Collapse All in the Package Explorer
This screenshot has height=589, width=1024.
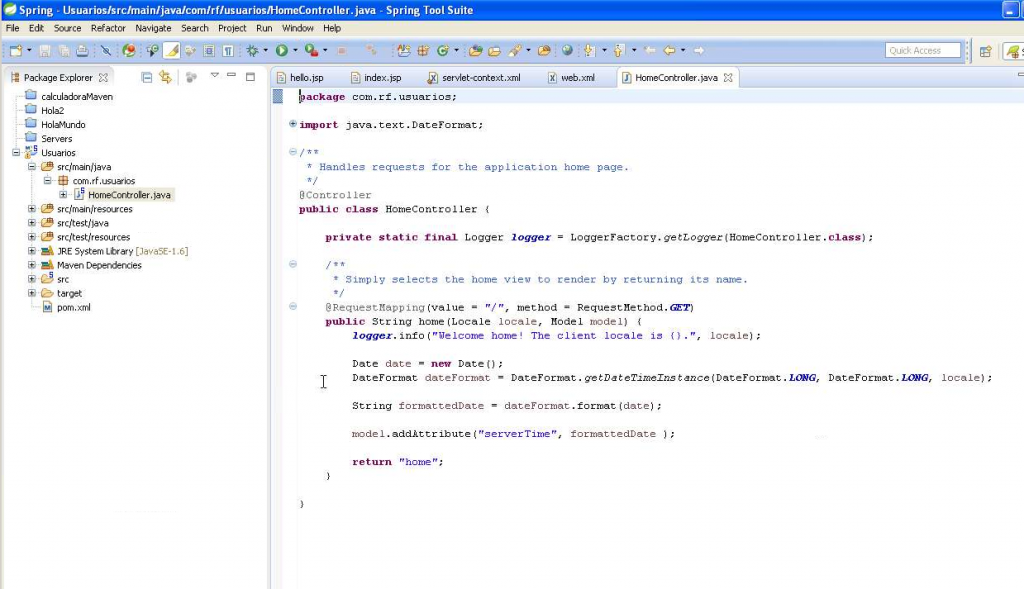146,77
